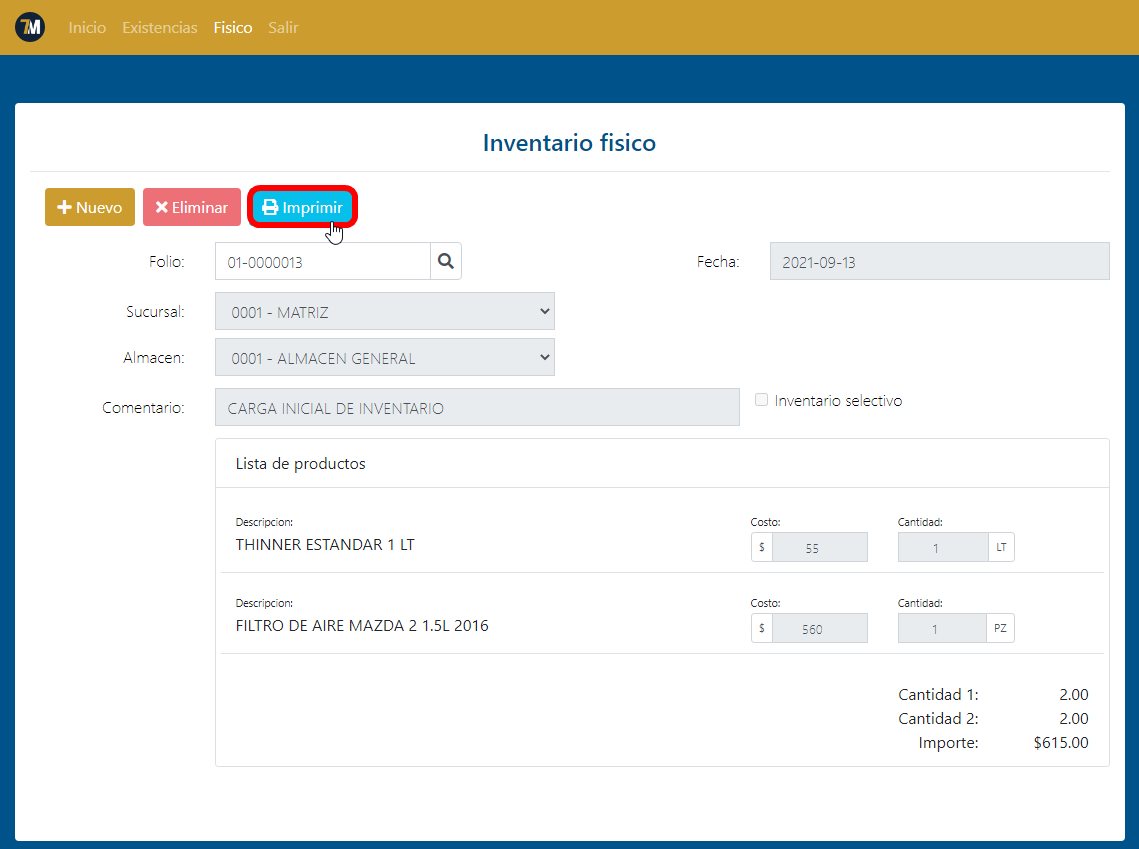Expand the Almacen dropdown
Screen dimensions: 1139x849
[x=384, y=358]
